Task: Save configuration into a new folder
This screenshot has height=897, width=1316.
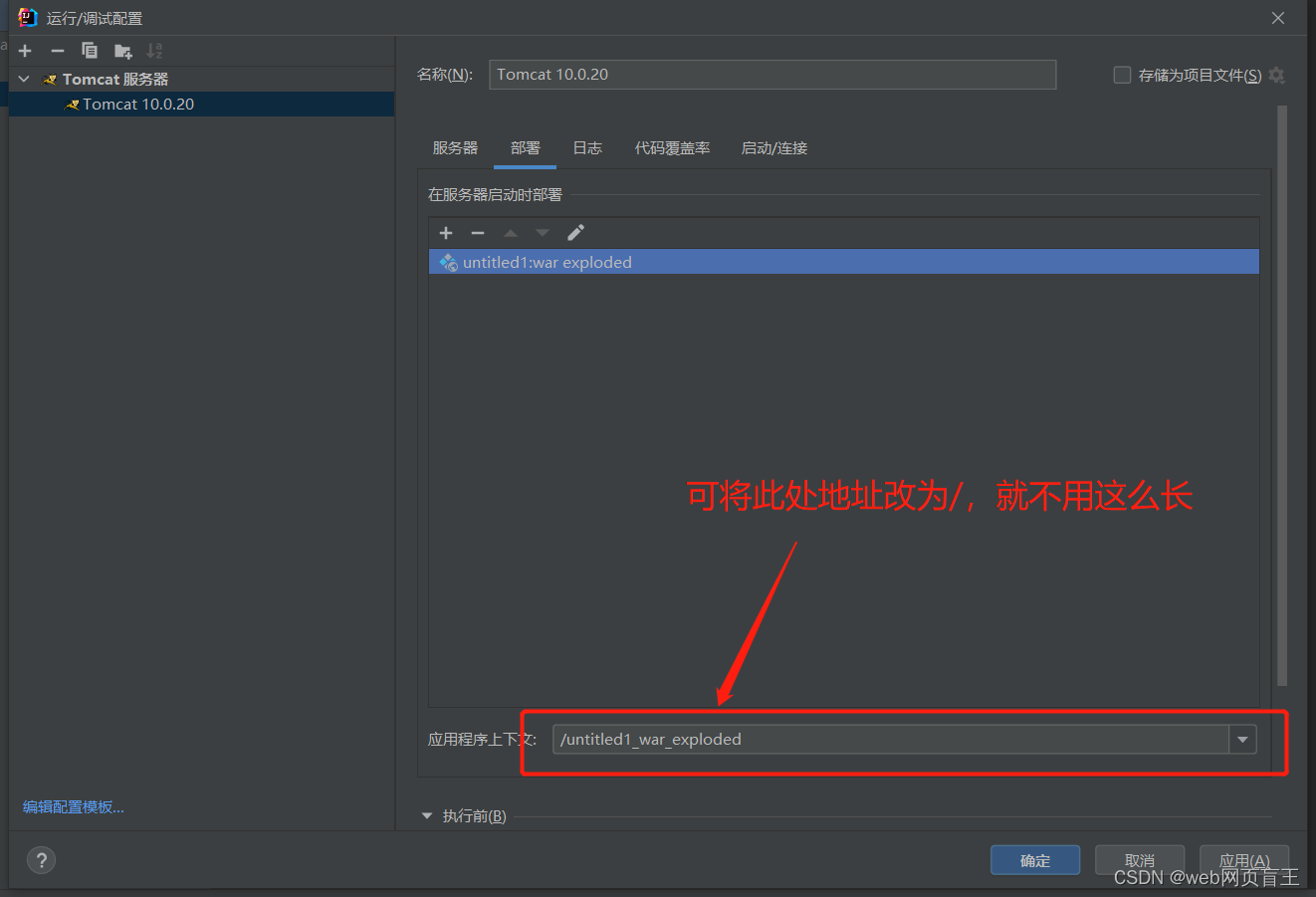Action: point(123,51)
